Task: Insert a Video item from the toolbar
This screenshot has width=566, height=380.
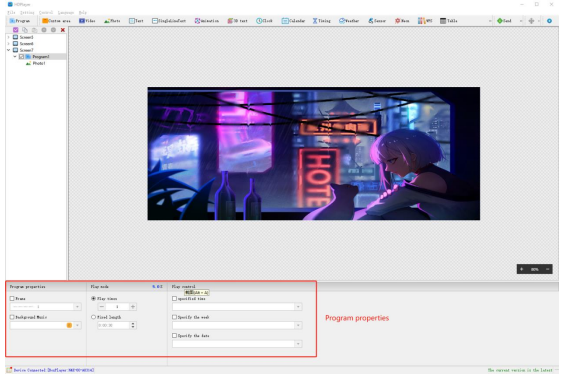Action: (x=87, y=21)
